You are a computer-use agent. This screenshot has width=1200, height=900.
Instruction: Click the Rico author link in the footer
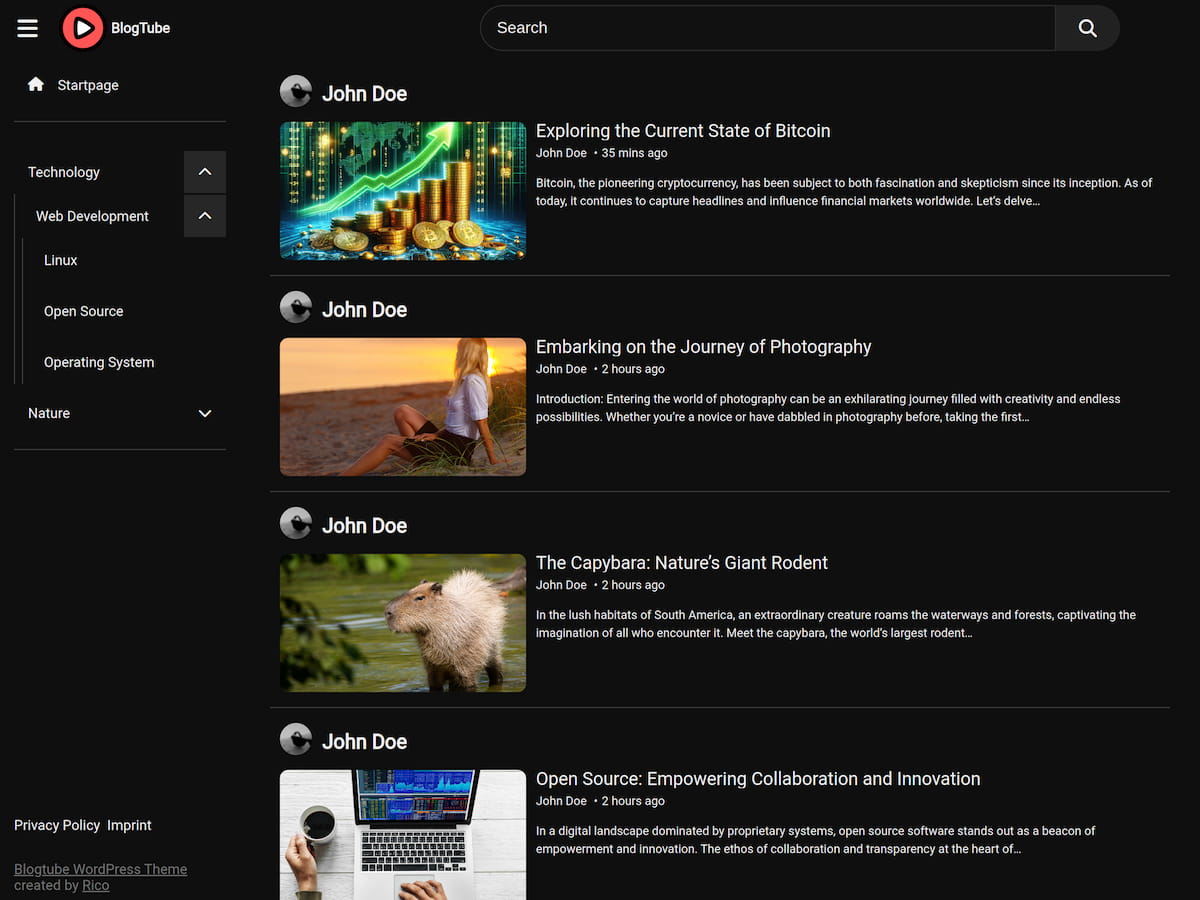pos(95,885)
